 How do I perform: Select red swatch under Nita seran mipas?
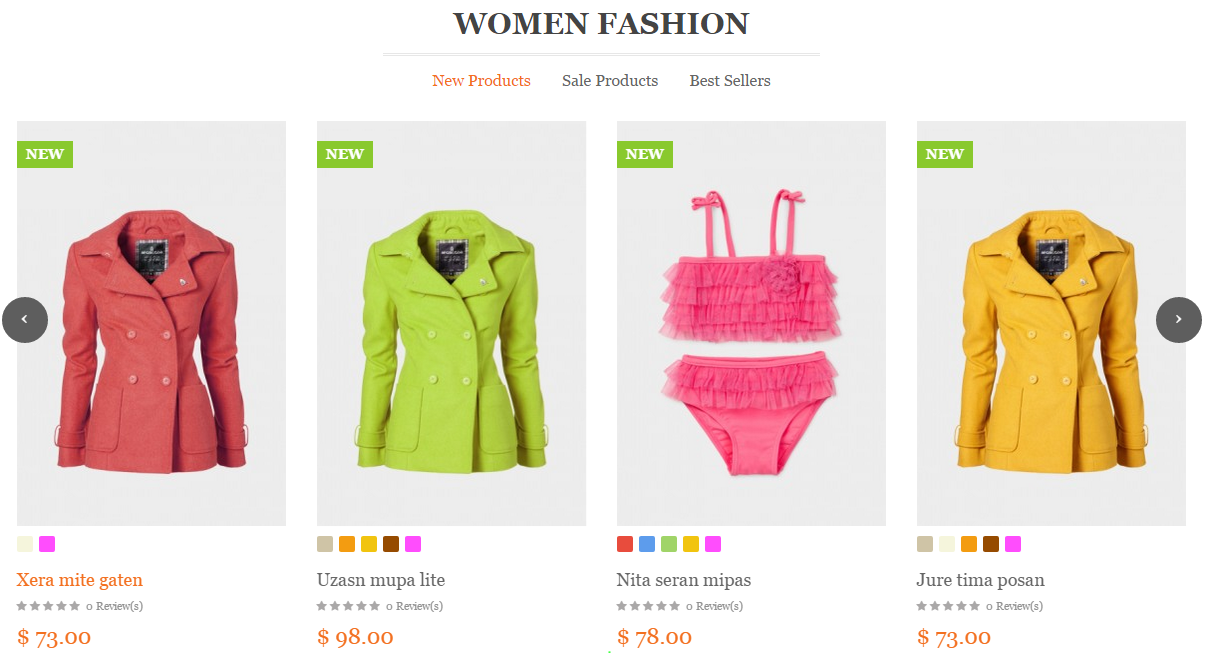click(x=625, y=544)
